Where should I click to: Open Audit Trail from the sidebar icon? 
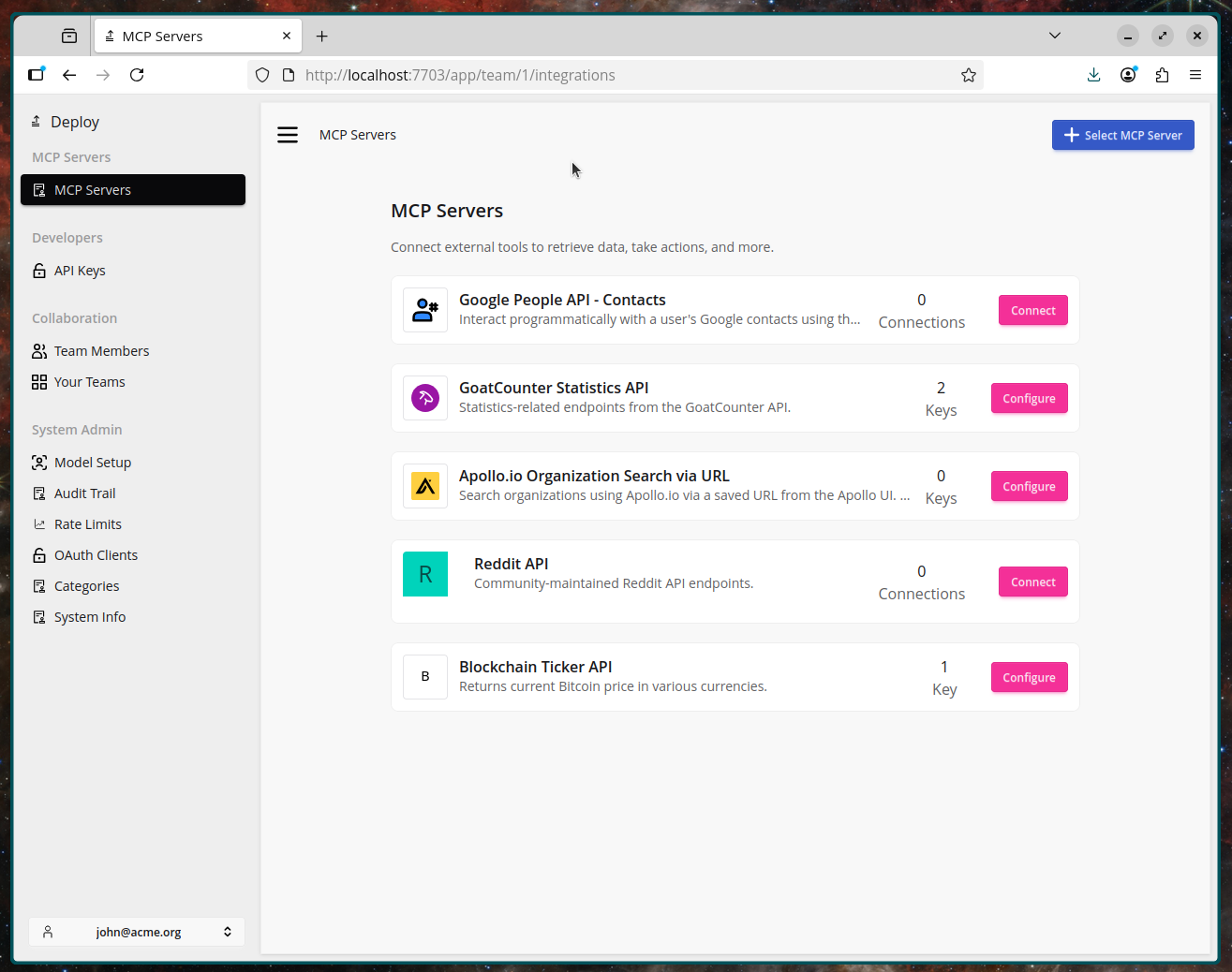click(x=39, y=493)
